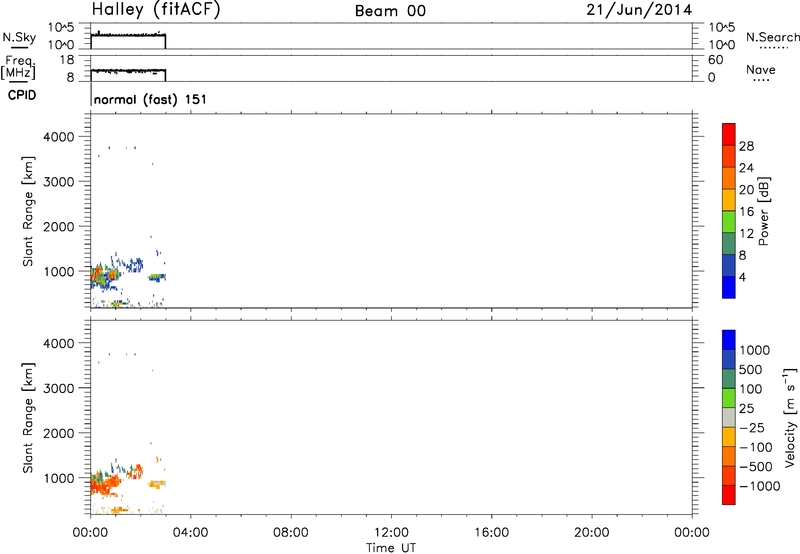Viewport: 800px width, 554px height.
Task: Select the 'Freq. [MHz]' axis label
Action: click(x=18, y=68)
